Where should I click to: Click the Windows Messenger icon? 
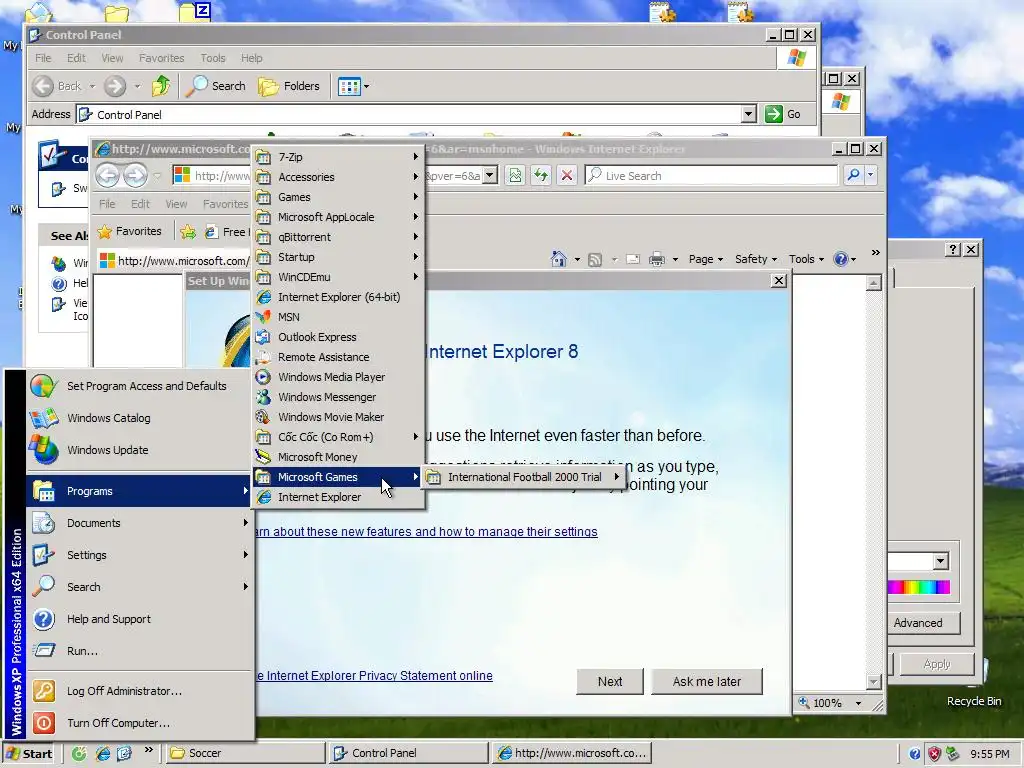click(263, 397)
